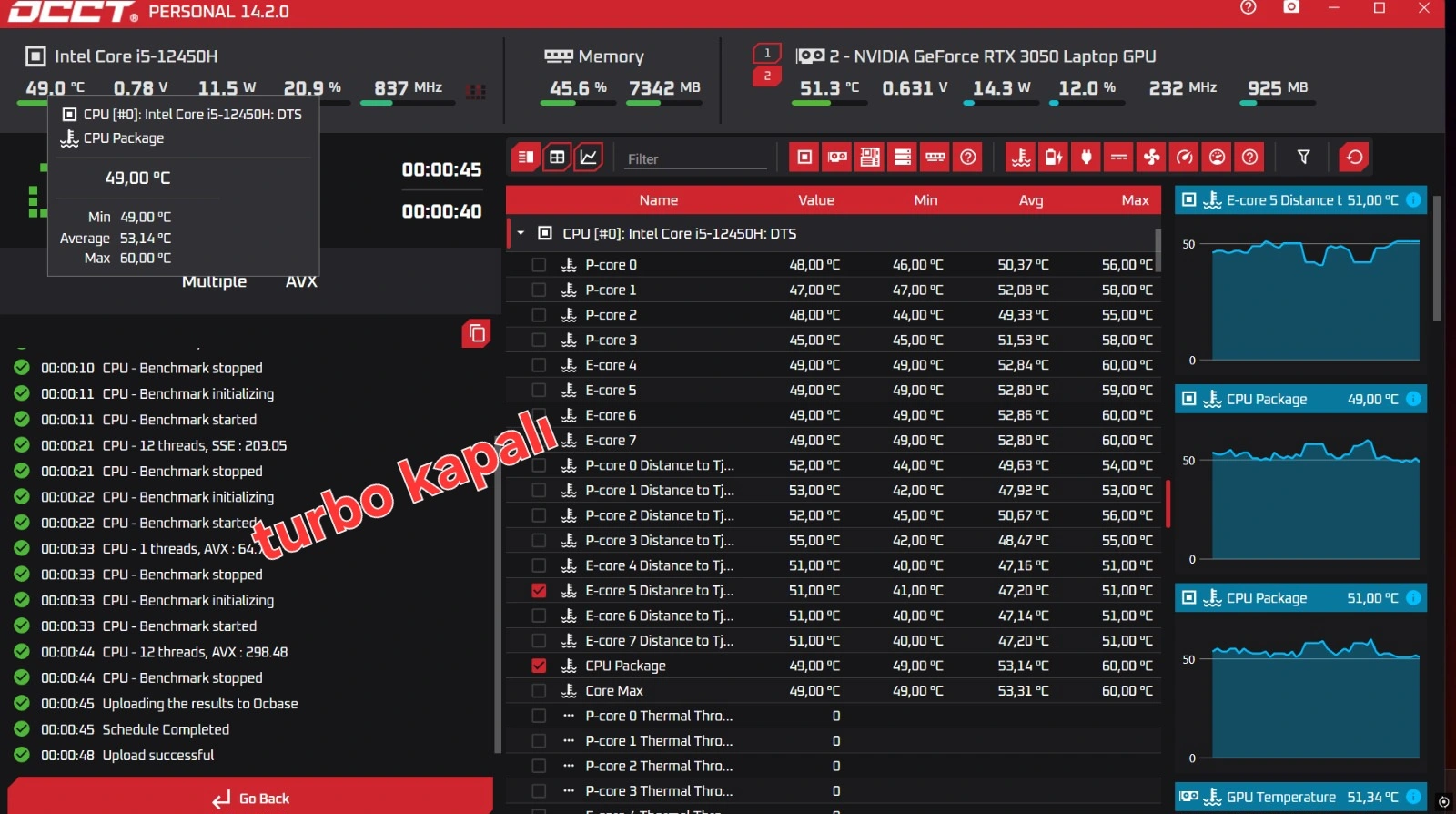Sort by the Avg column header

click(x=1031, y=200)
